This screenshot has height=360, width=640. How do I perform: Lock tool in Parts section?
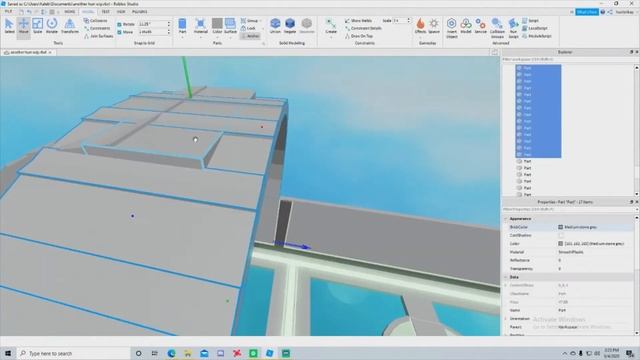tap(248, 28)
